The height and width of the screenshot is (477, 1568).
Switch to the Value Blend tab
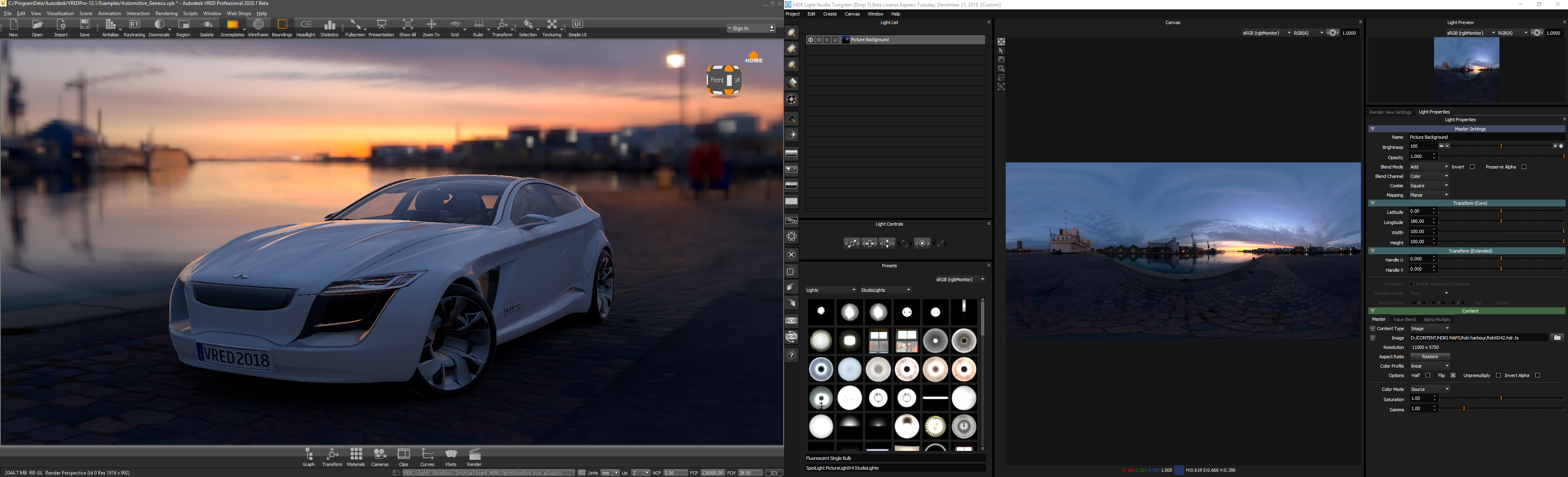point(1404,319)
